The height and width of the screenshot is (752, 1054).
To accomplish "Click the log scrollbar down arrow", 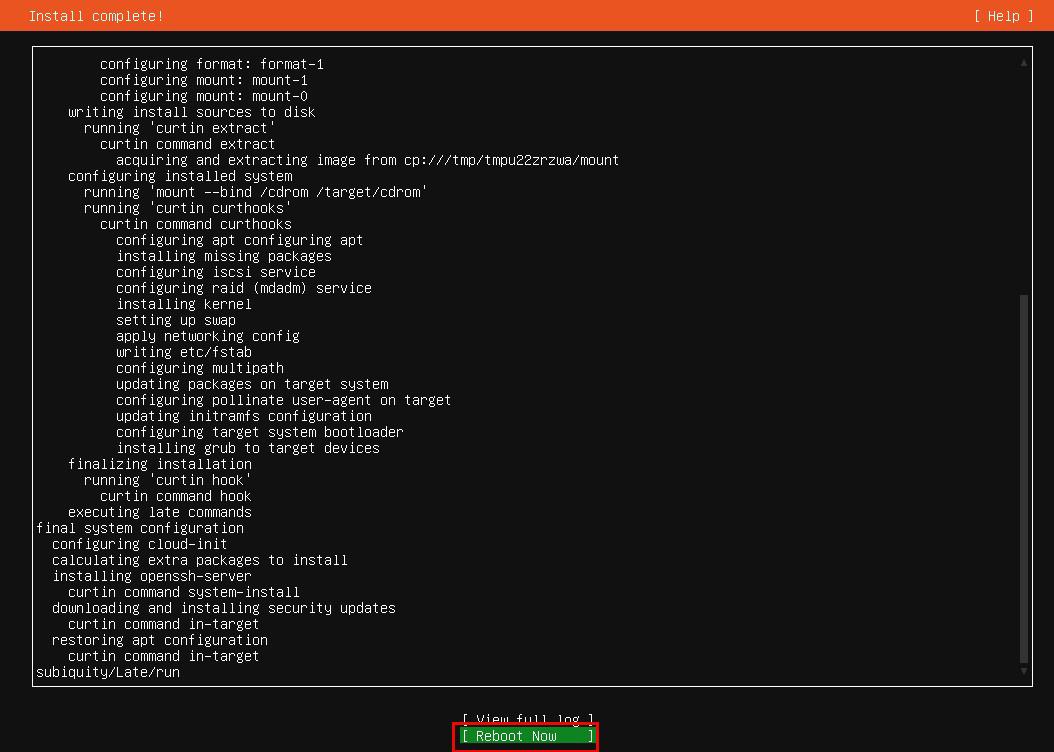I will [x=1024, y=671].
